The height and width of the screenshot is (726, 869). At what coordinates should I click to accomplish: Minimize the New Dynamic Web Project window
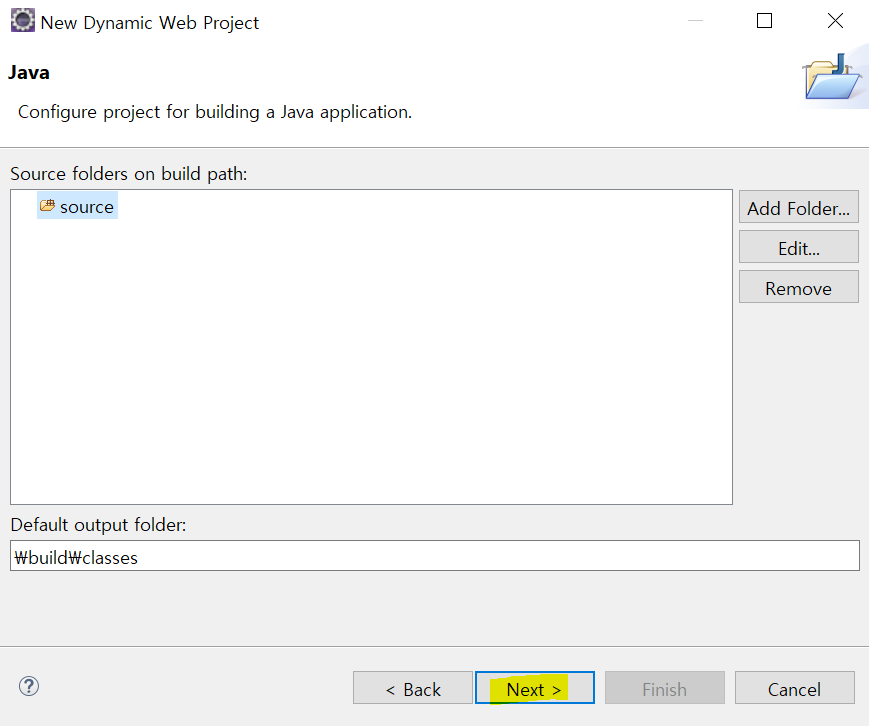coord(695,21)
